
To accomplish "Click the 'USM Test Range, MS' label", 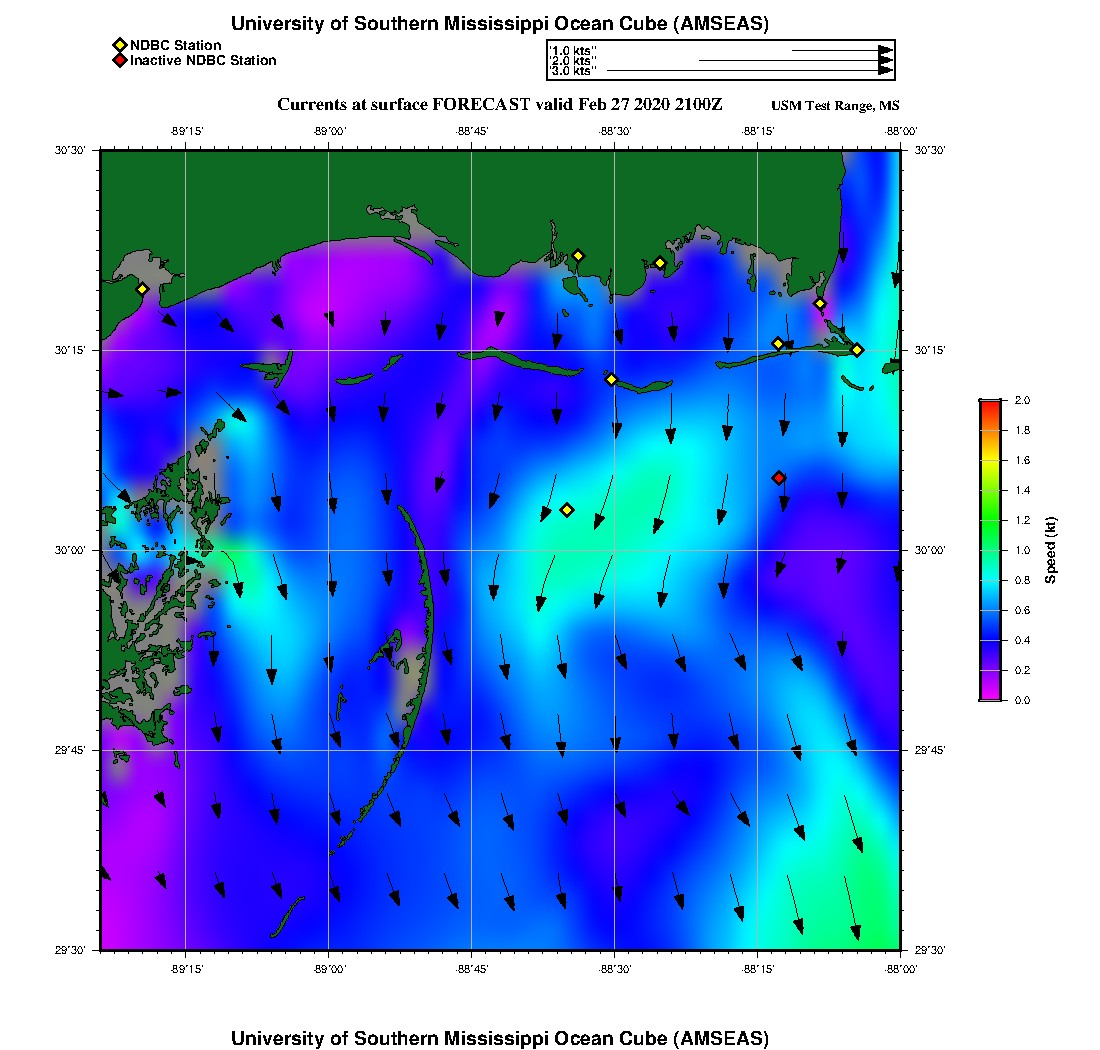I will [835, 105].
